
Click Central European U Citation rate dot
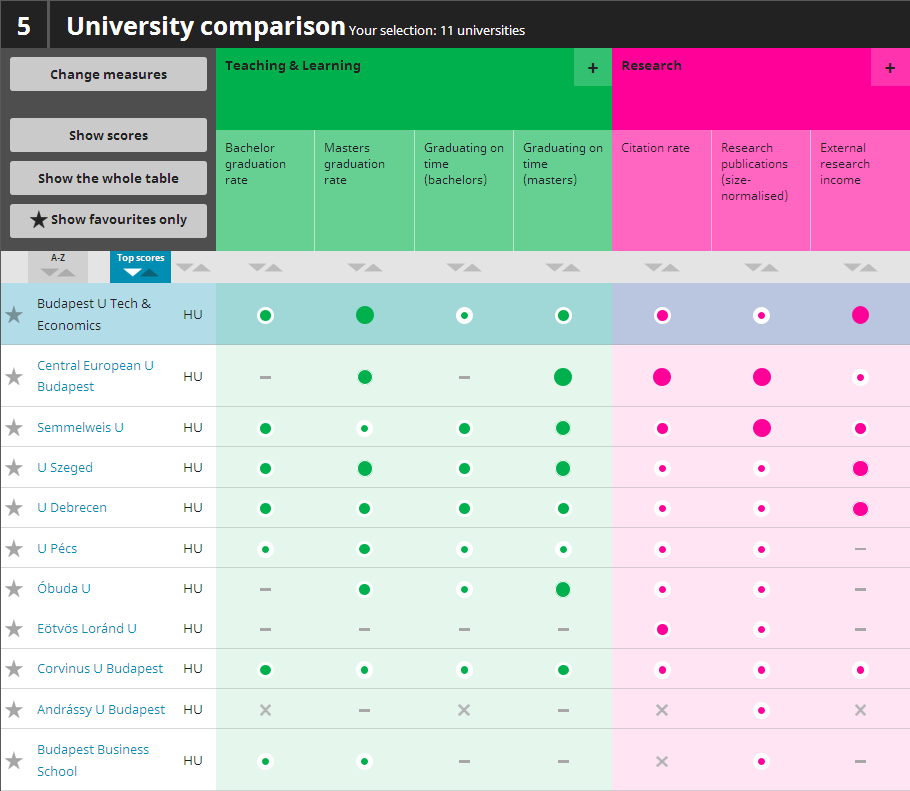pos(662,377)
